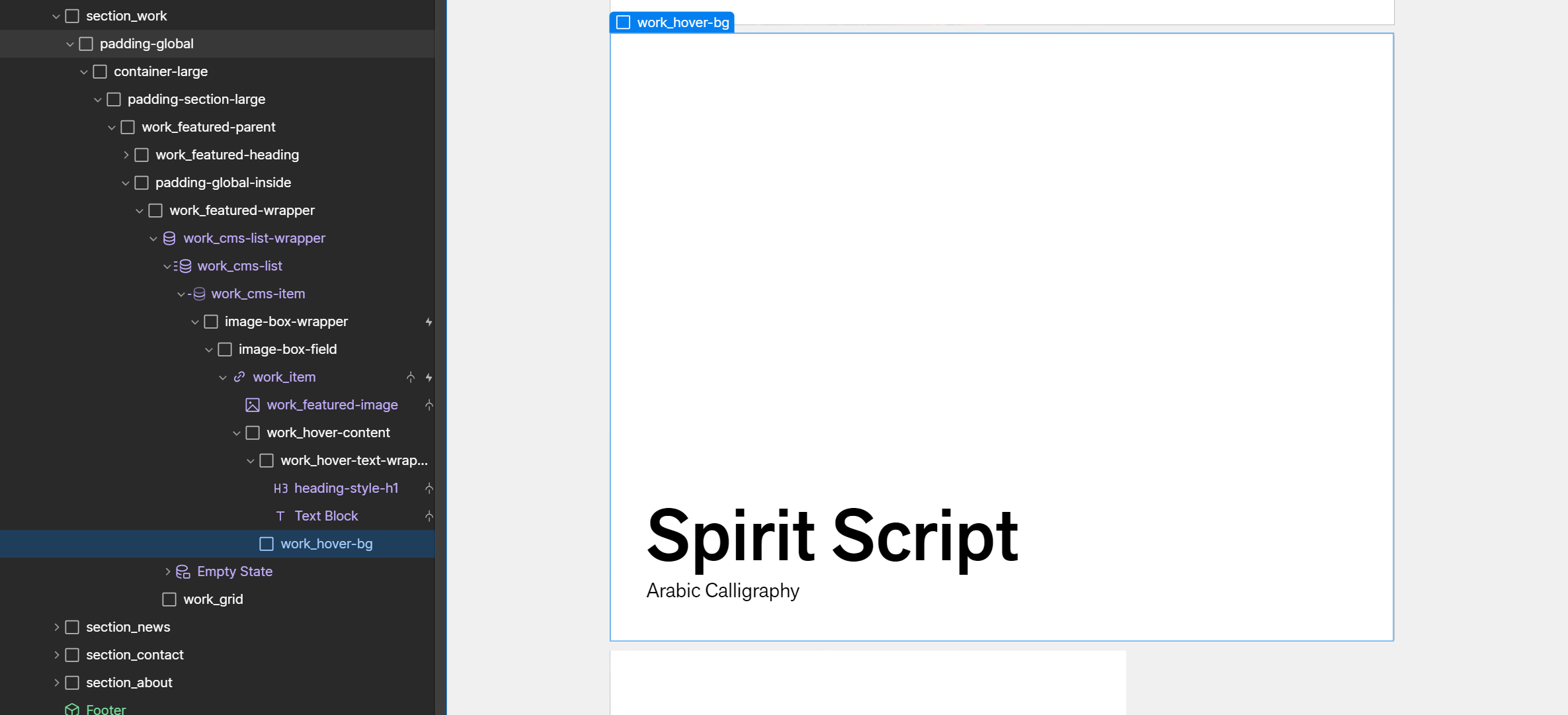Collapse padding-global-inside chevron

point(126,183)
